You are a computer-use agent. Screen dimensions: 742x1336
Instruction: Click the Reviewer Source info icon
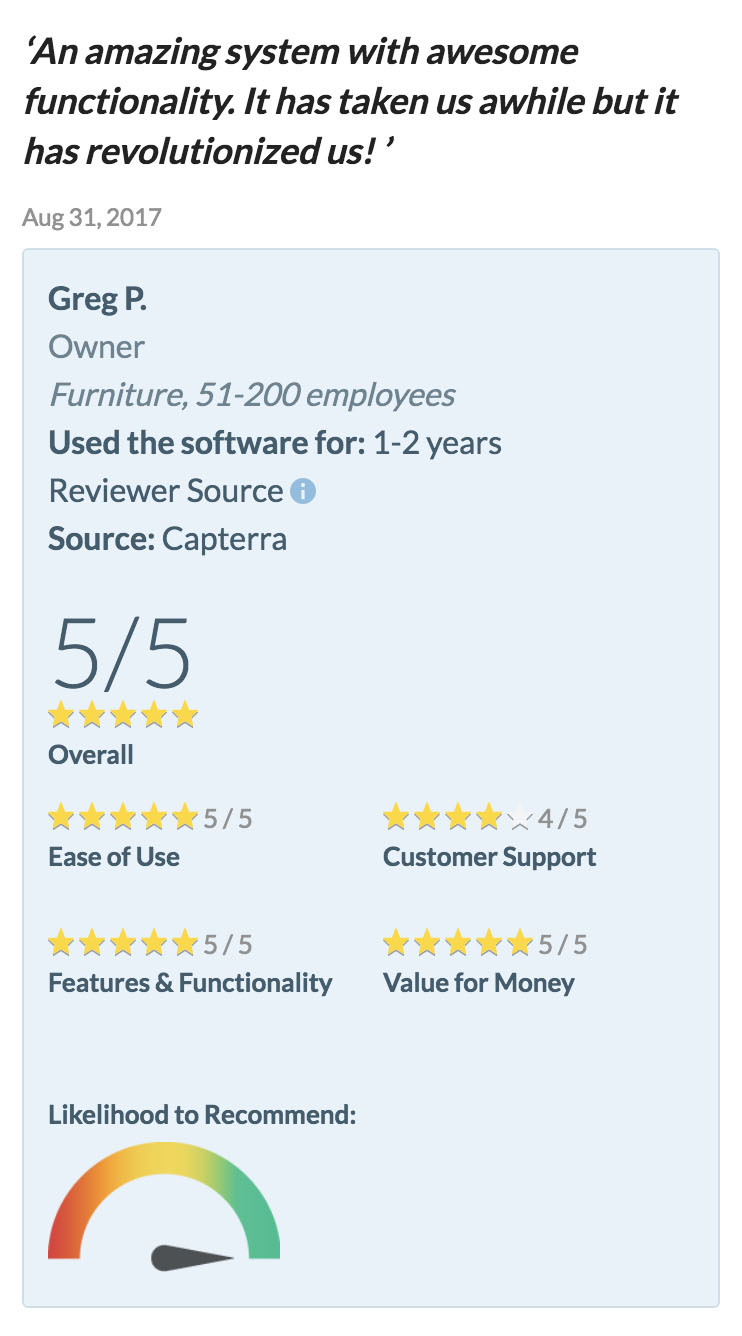(303, 491)
